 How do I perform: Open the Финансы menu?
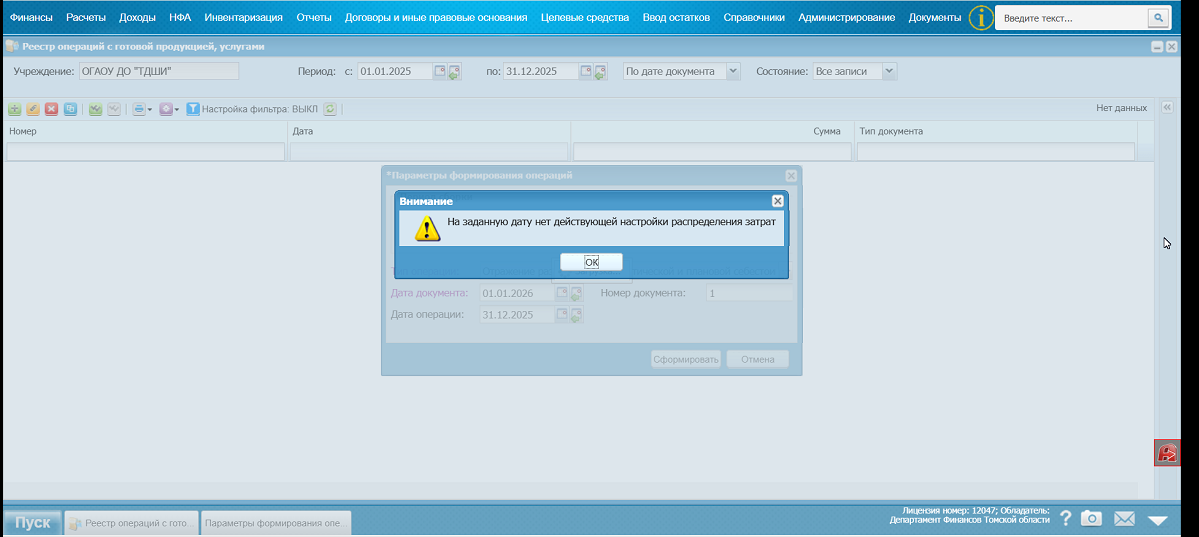pos(31,17)
